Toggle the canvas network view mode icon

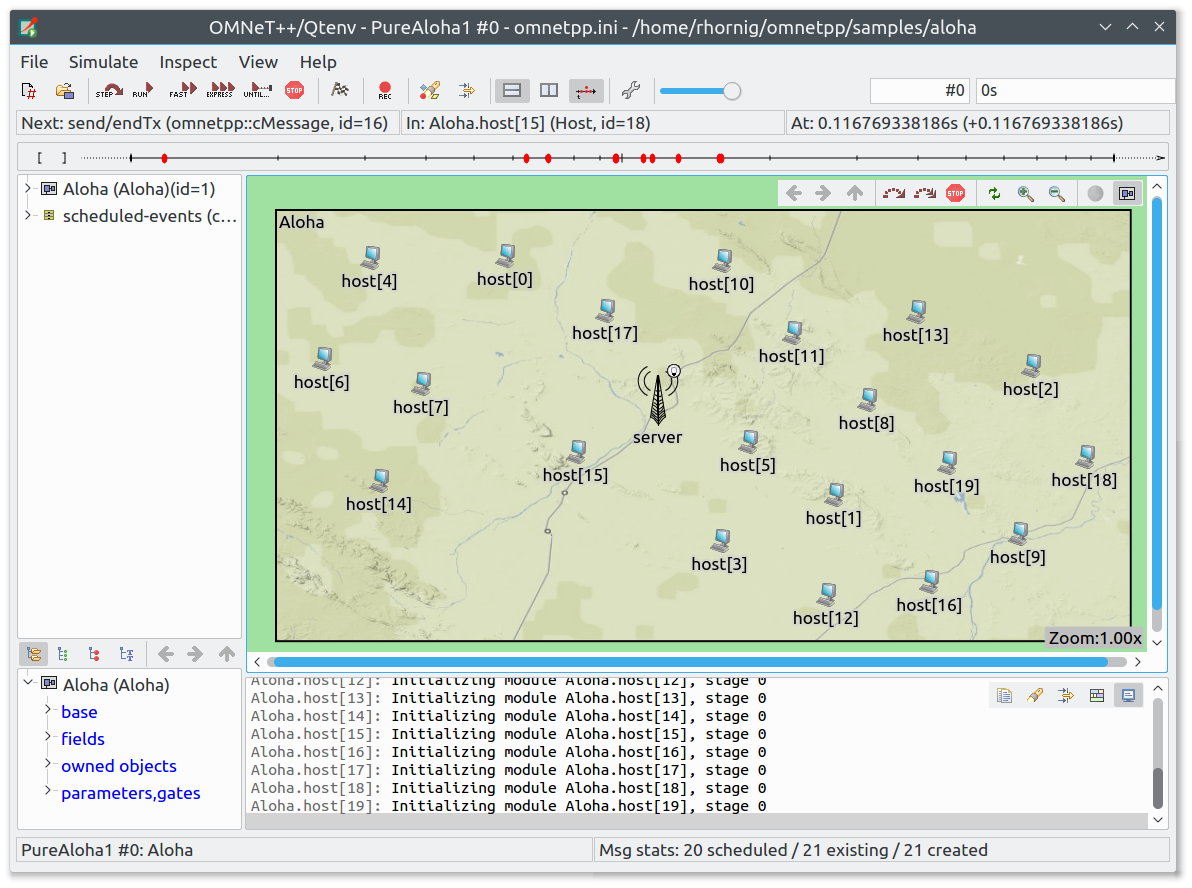1127,193
